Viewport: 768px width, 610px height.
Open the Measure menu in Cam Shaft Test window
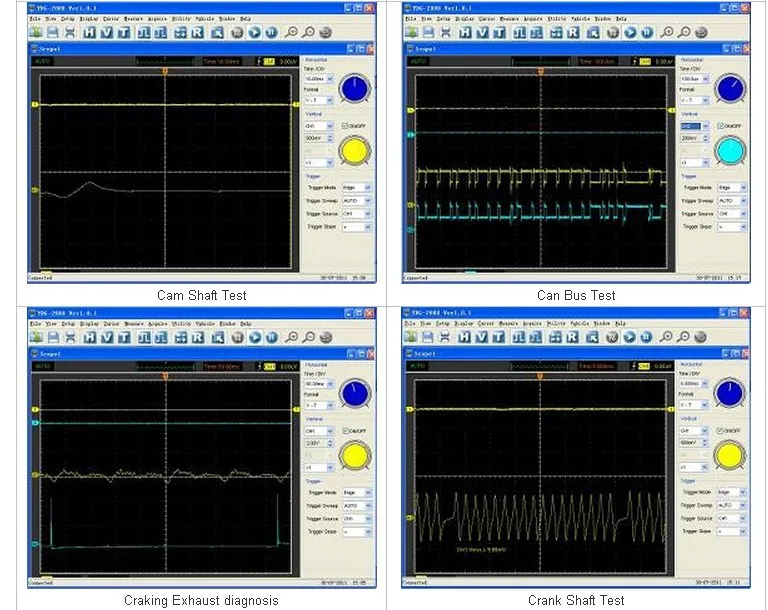[x=133, y=19]
